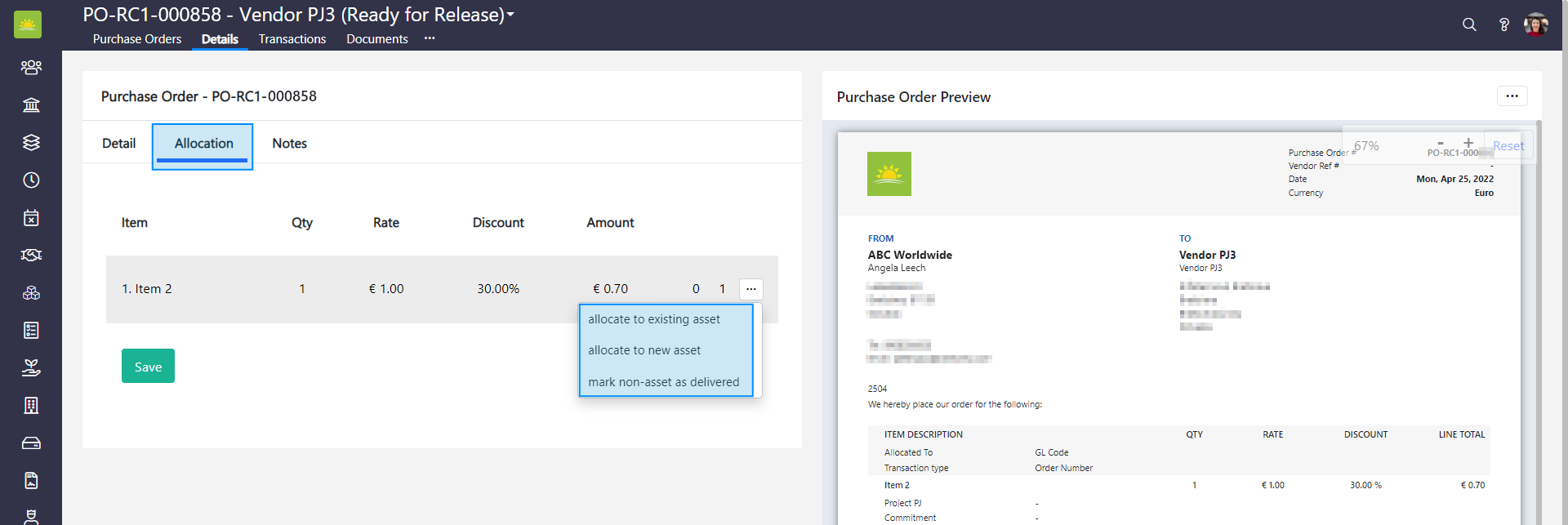The image size is (1568, 525).
Task: Open the checklist sidebar icon
Action: [x=31, y=330]
